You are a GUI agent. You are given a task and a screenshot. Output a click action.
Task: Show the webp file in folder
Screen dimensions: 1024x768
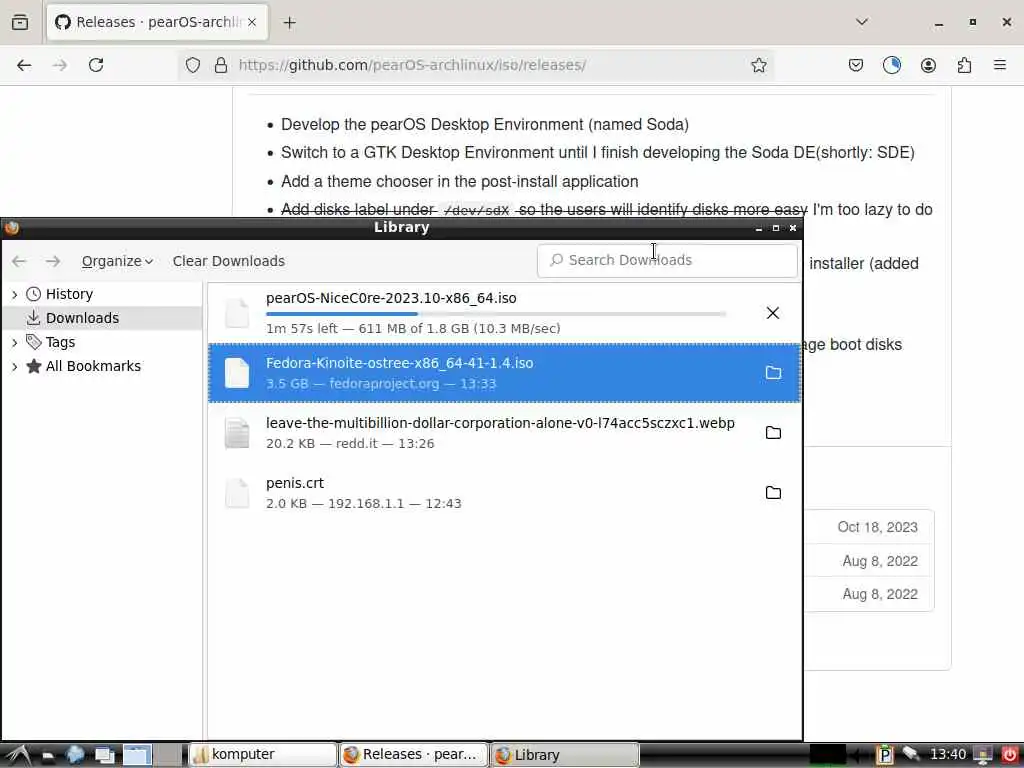point(773,433)
